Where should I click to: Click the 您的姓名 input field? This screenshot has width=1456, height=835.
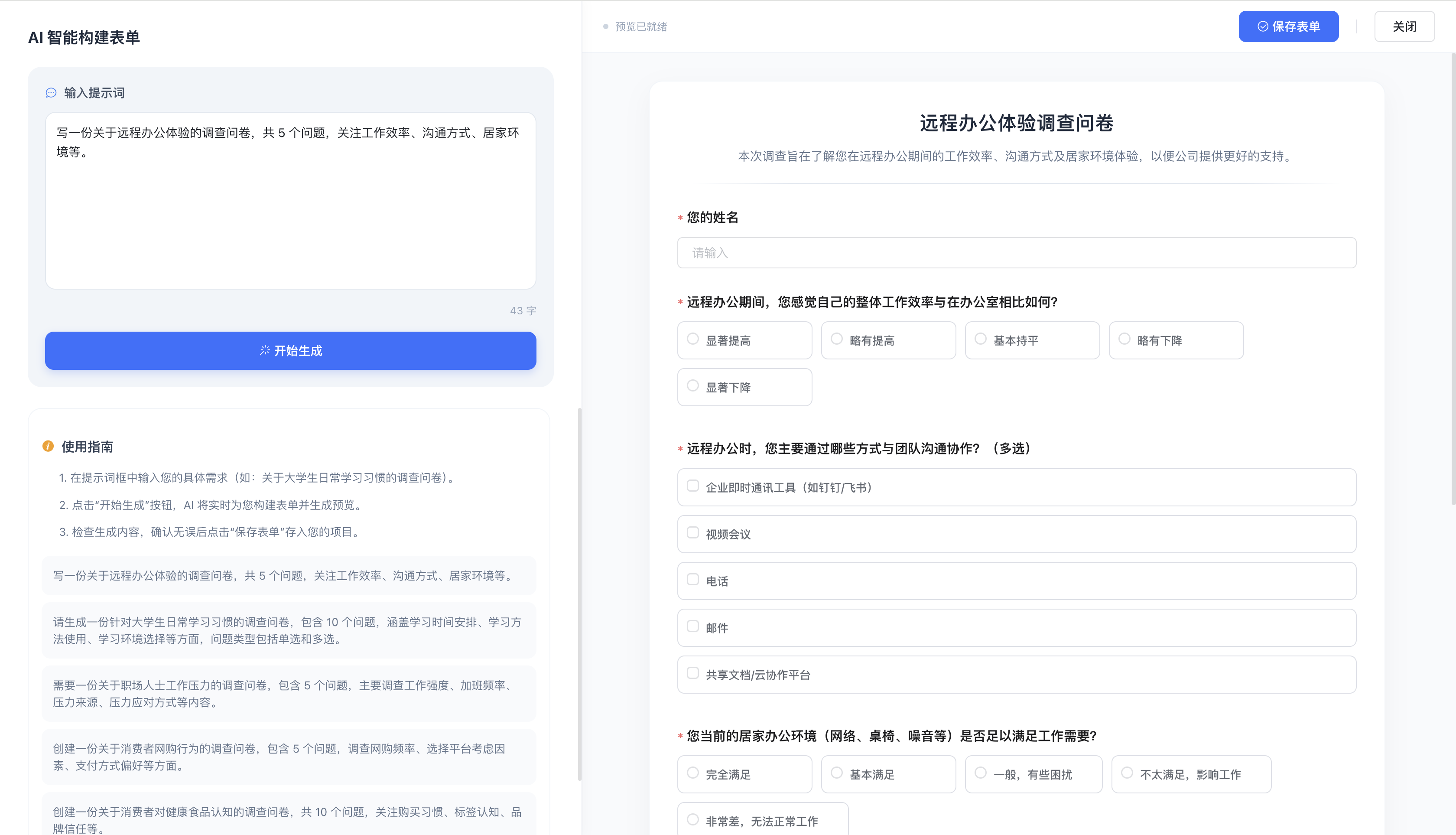pos(1016,253)
